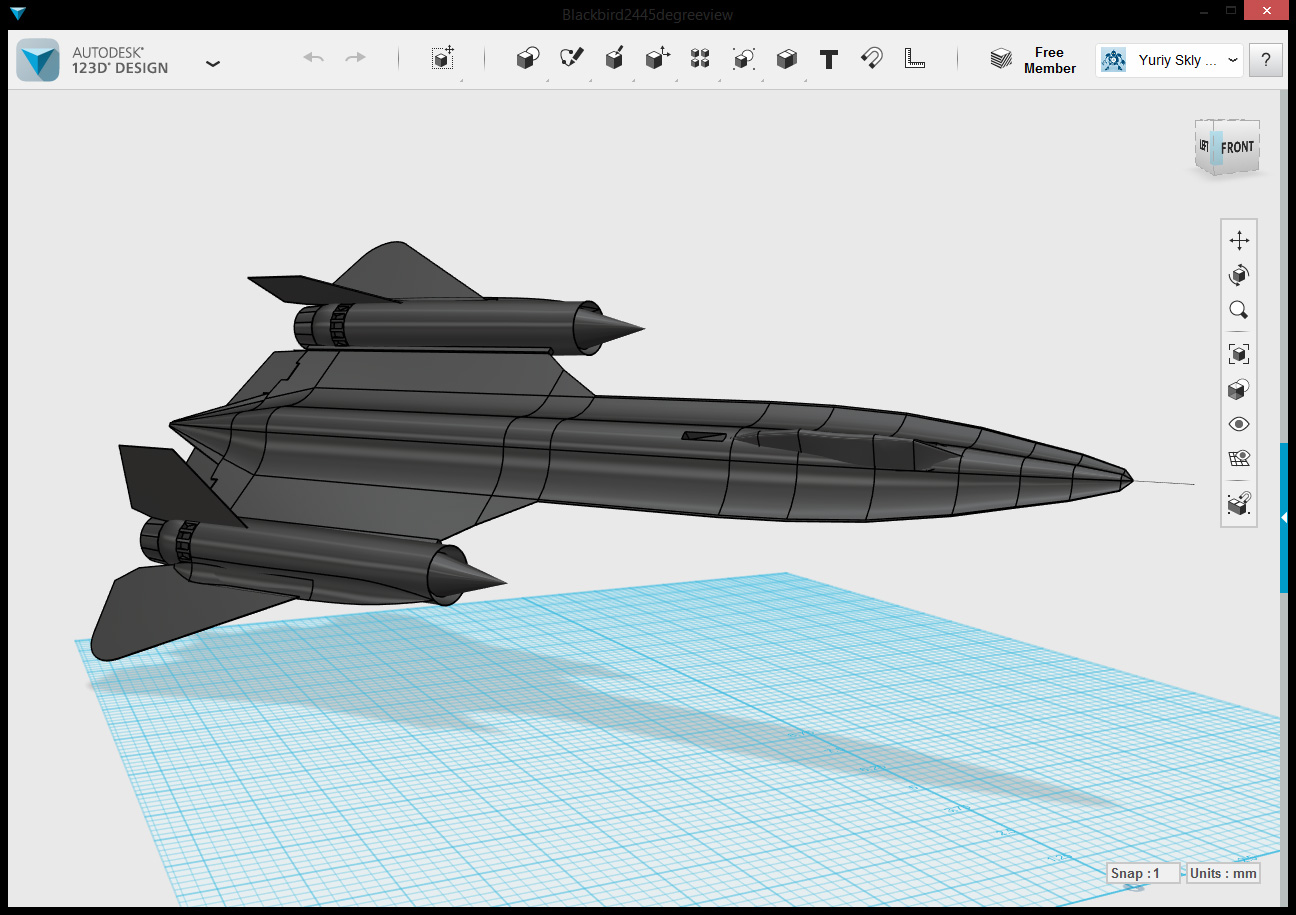
Task: Click the Units : mm button
Action: [x=1223, y=873]
